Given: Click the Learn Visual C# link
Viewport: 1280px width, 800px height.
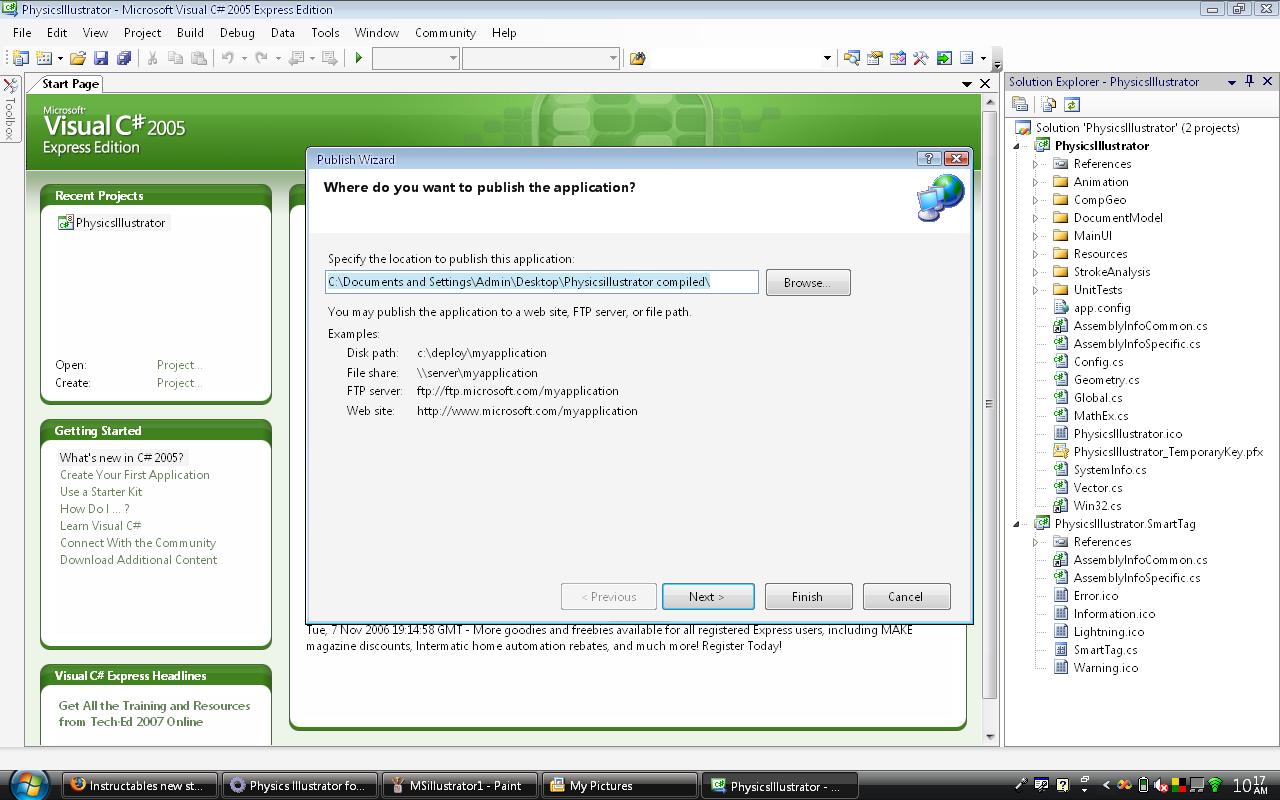Looking at the screenshot, I should (100, 525).
